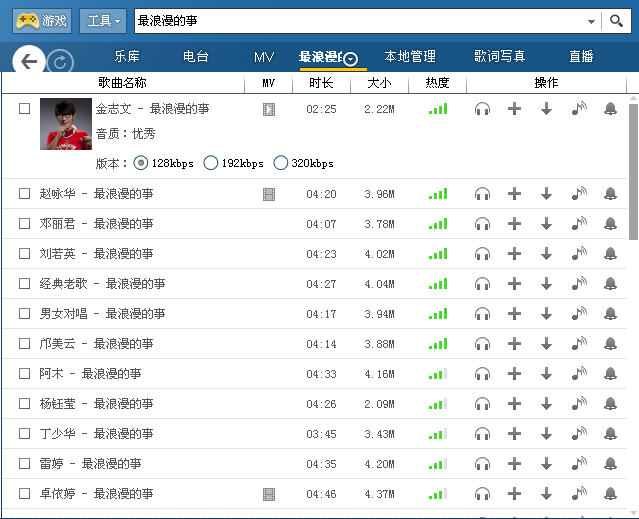The width and height of the screenshot is (639, 519).
Task: Select the 320kbps quality option
Action: pos(280,163)
